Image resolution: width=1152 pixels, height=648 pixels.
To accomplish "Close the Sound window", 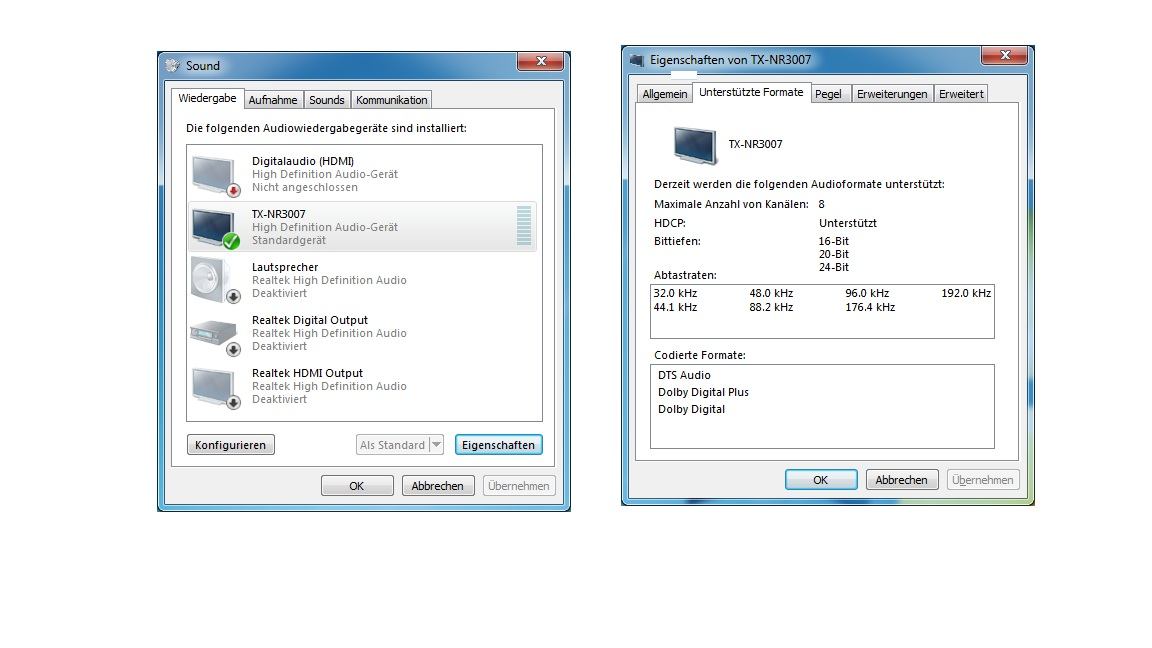I will point(541,62).
